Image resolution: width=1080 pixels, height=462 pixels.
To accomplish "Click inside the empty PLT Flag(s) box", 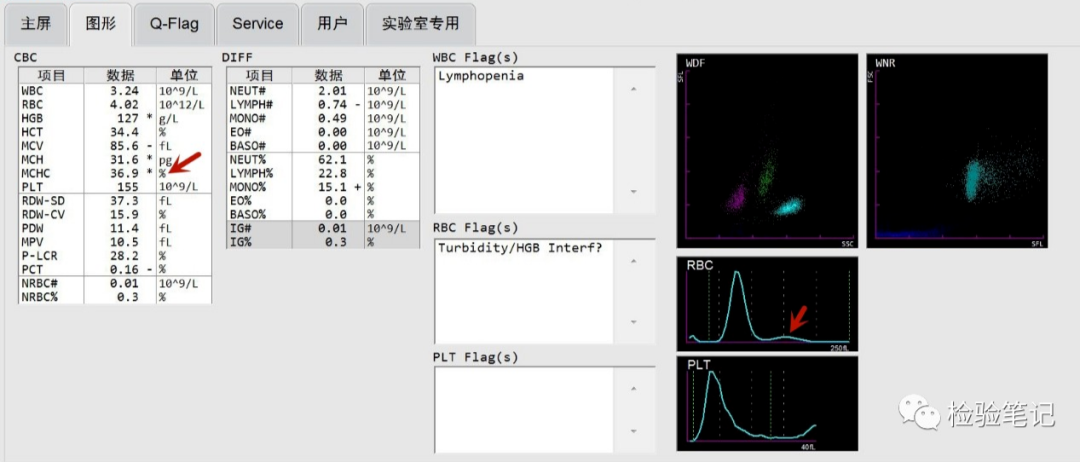I will coord(523,410).
